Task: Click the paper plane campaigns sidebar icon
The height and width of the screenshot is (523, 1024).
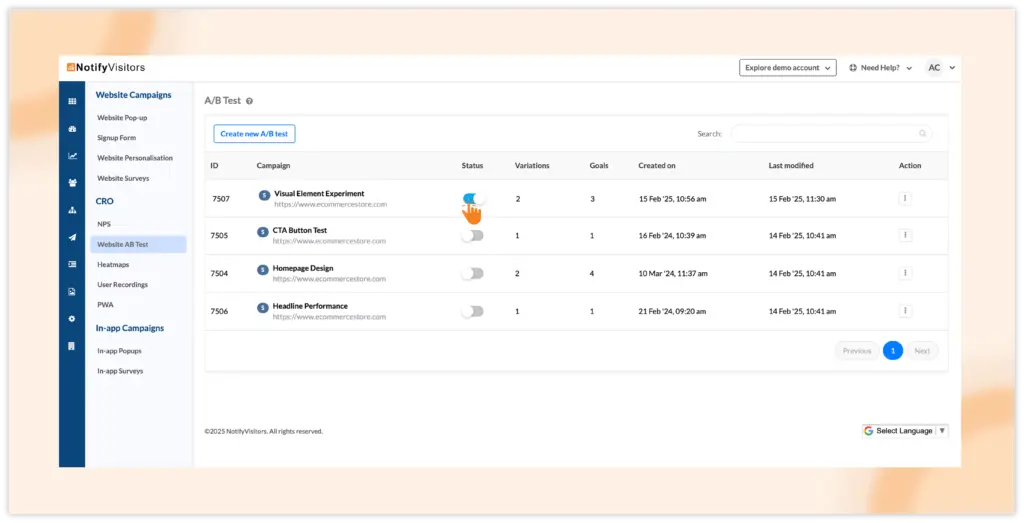Action: coord(72,237)
